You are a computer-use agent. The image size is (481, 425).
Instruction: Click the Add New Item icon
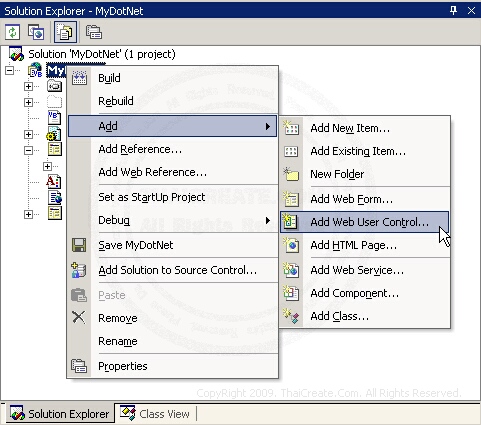tap(291, 128)
